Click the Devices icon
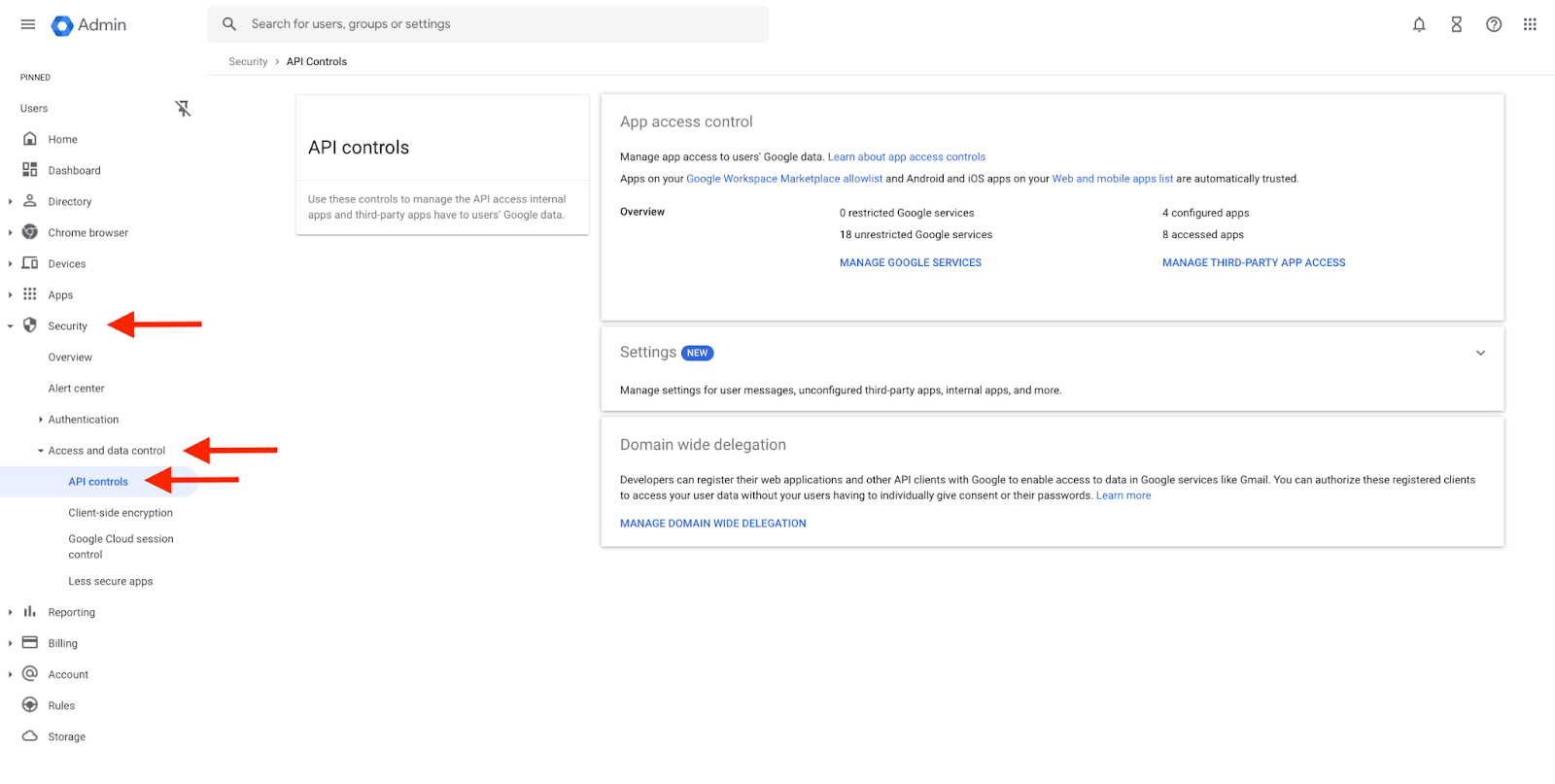 click(x=30, y=263)
